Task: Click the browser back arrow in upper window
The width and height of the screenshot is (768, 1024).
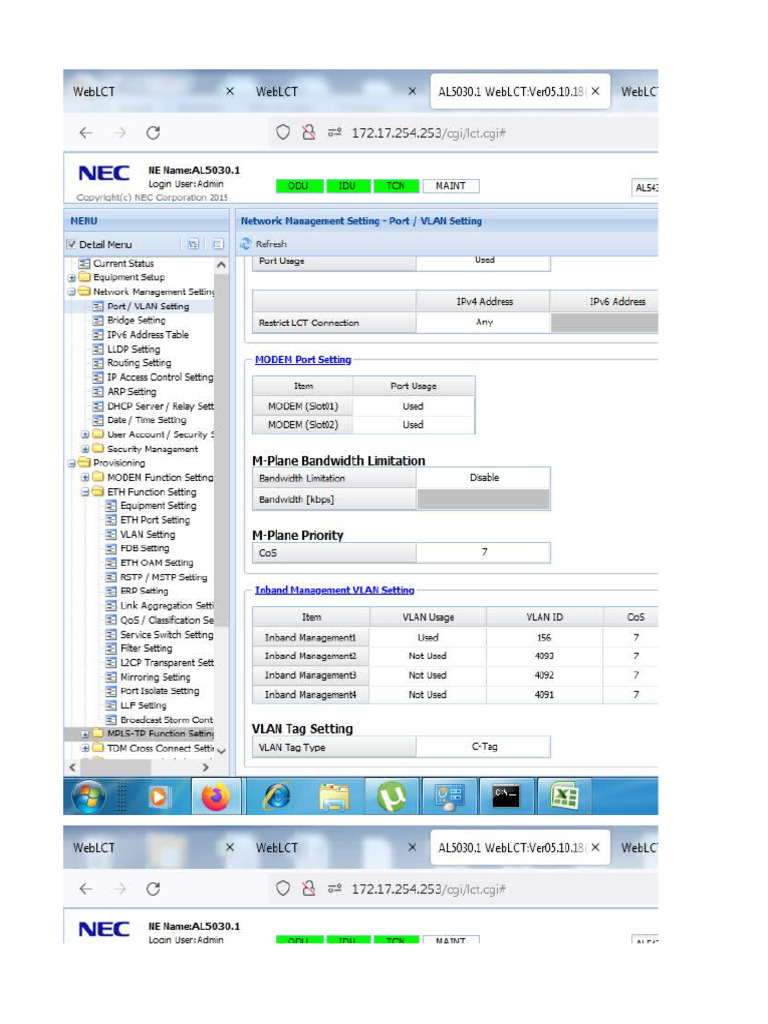Action: 86,133
